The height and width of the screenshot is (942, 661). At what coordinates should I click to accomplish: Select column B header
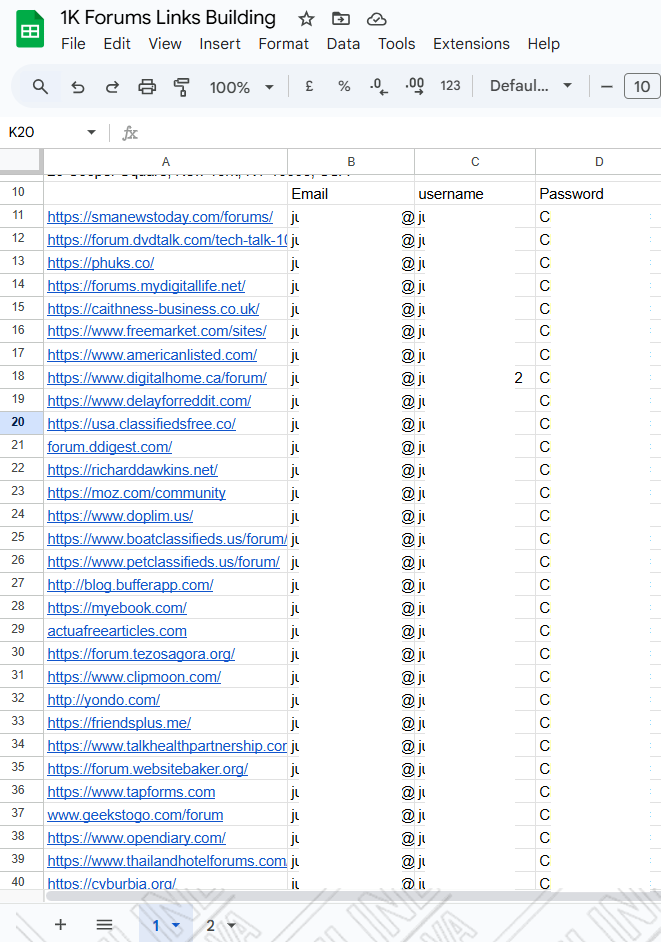(351, 162)
